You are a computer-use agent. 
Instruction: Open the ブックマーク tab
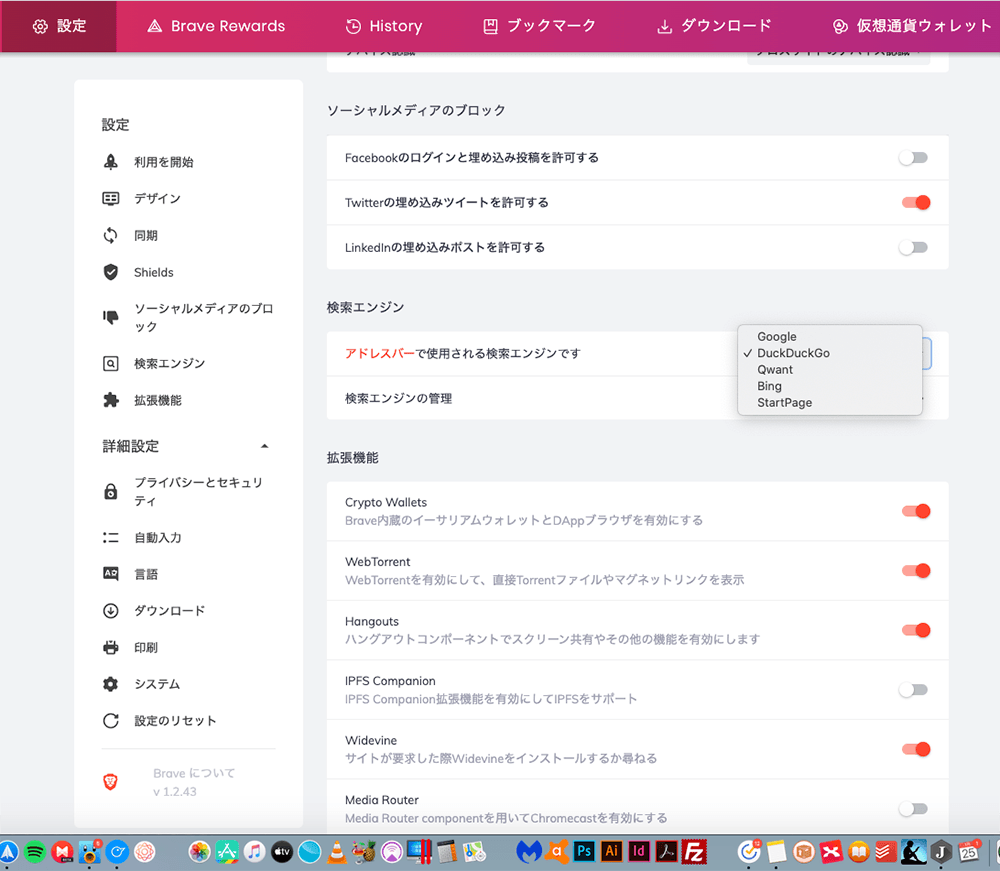click(539, 26)
